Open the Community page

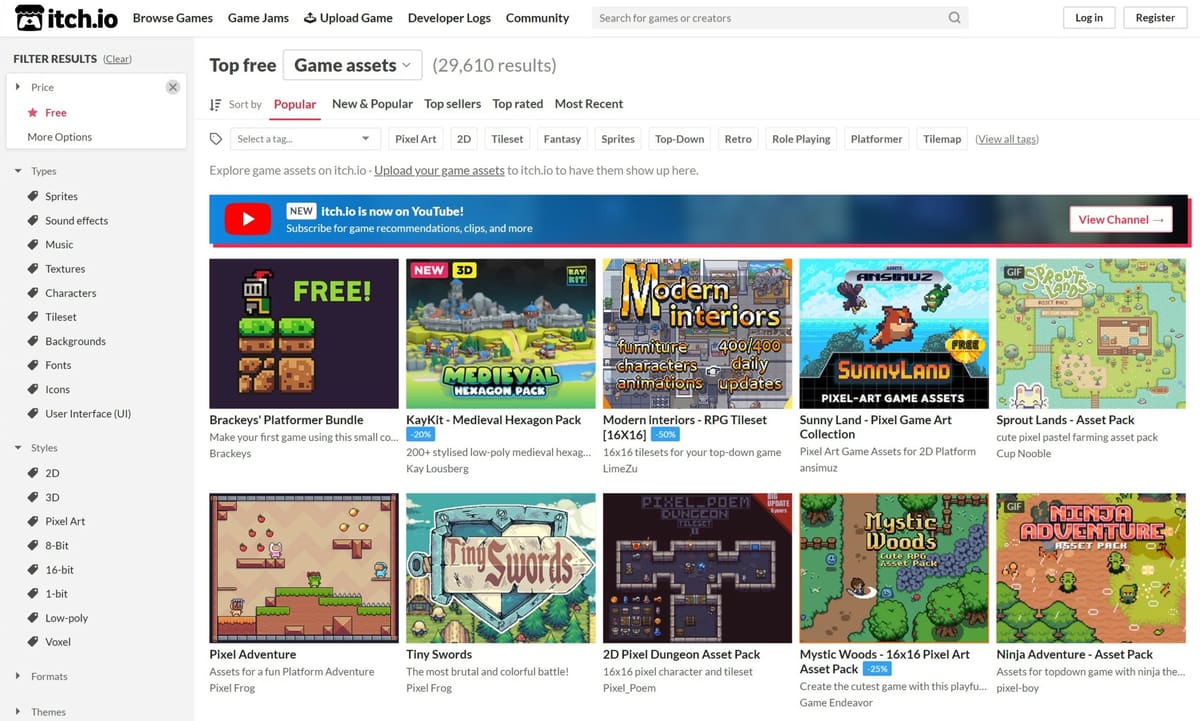coord(537,18)
